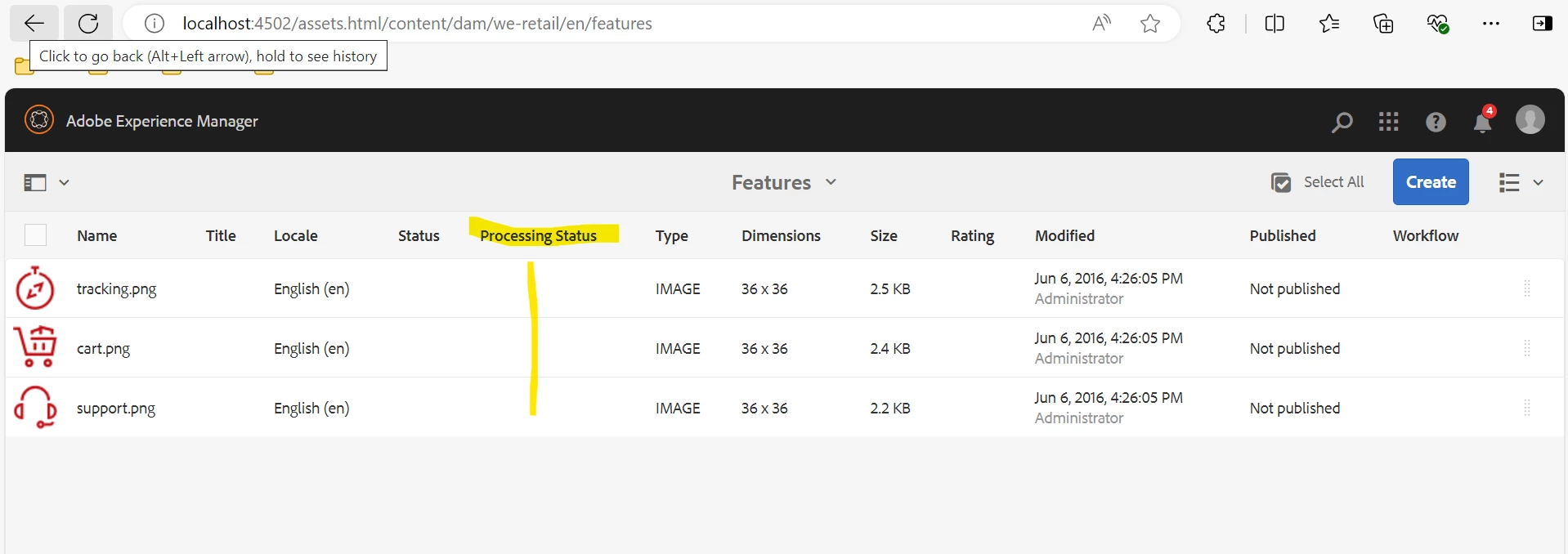Open split screen view

pos(1274,24)
